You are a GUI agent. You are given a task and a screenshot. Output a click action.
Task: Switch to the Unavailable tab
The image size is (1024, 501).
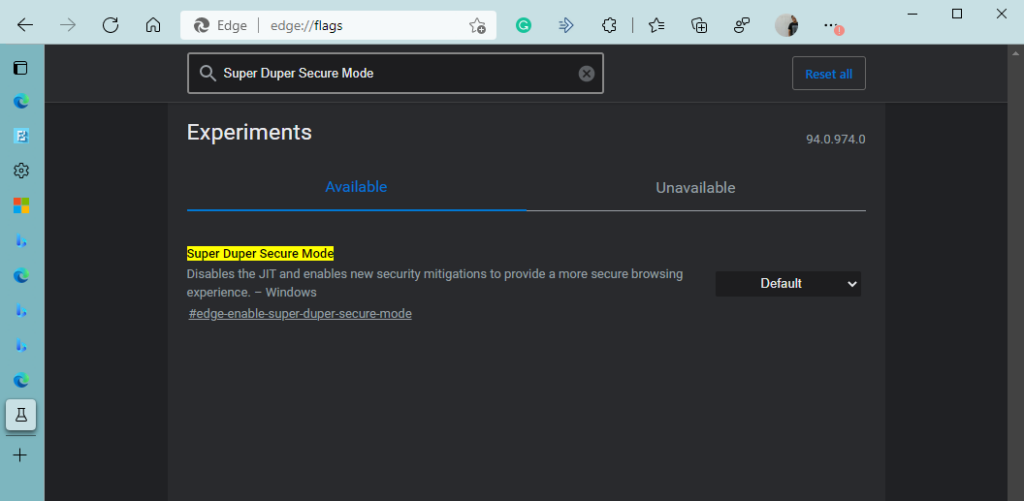click(696, 188)
